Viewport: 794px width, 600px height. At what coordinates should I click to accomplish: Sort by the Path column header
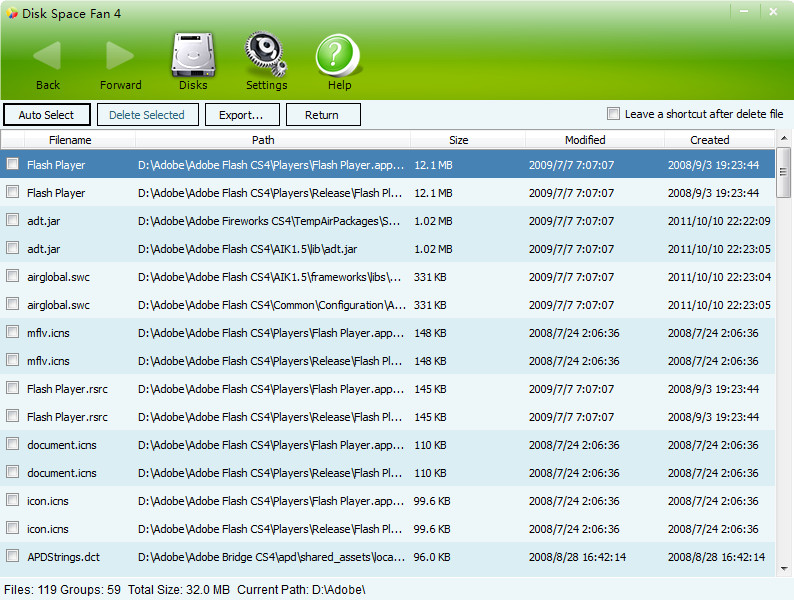point(263,140)
